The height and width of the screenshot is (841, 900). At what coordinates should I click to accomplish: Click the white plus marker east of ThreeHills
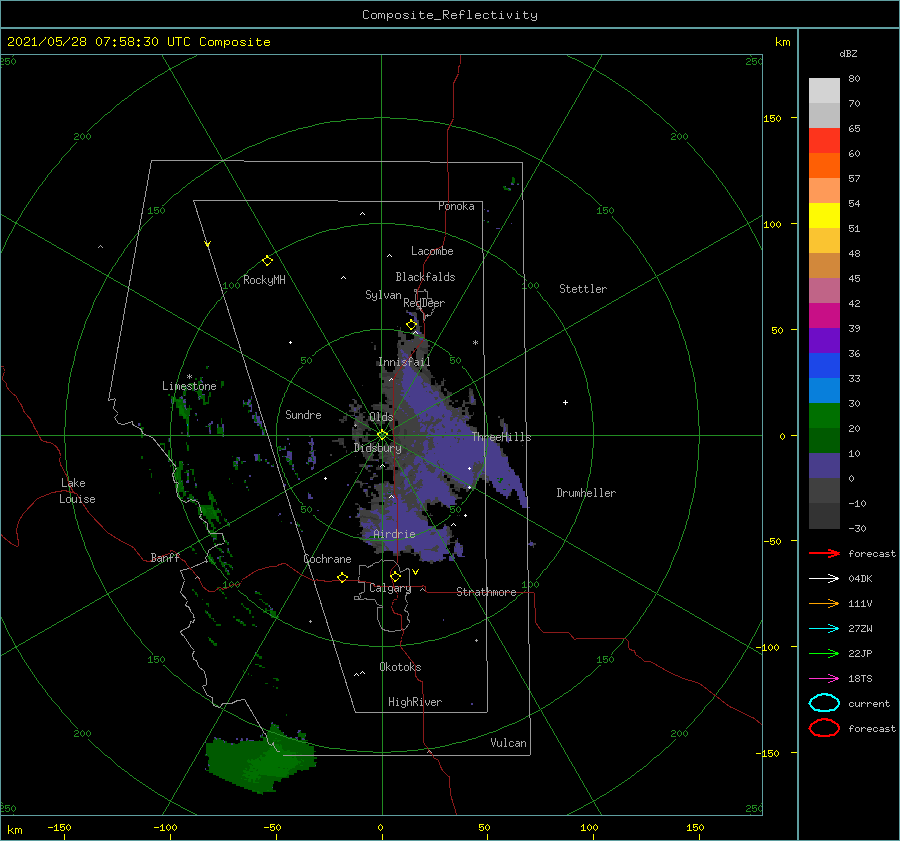[565, 402]
